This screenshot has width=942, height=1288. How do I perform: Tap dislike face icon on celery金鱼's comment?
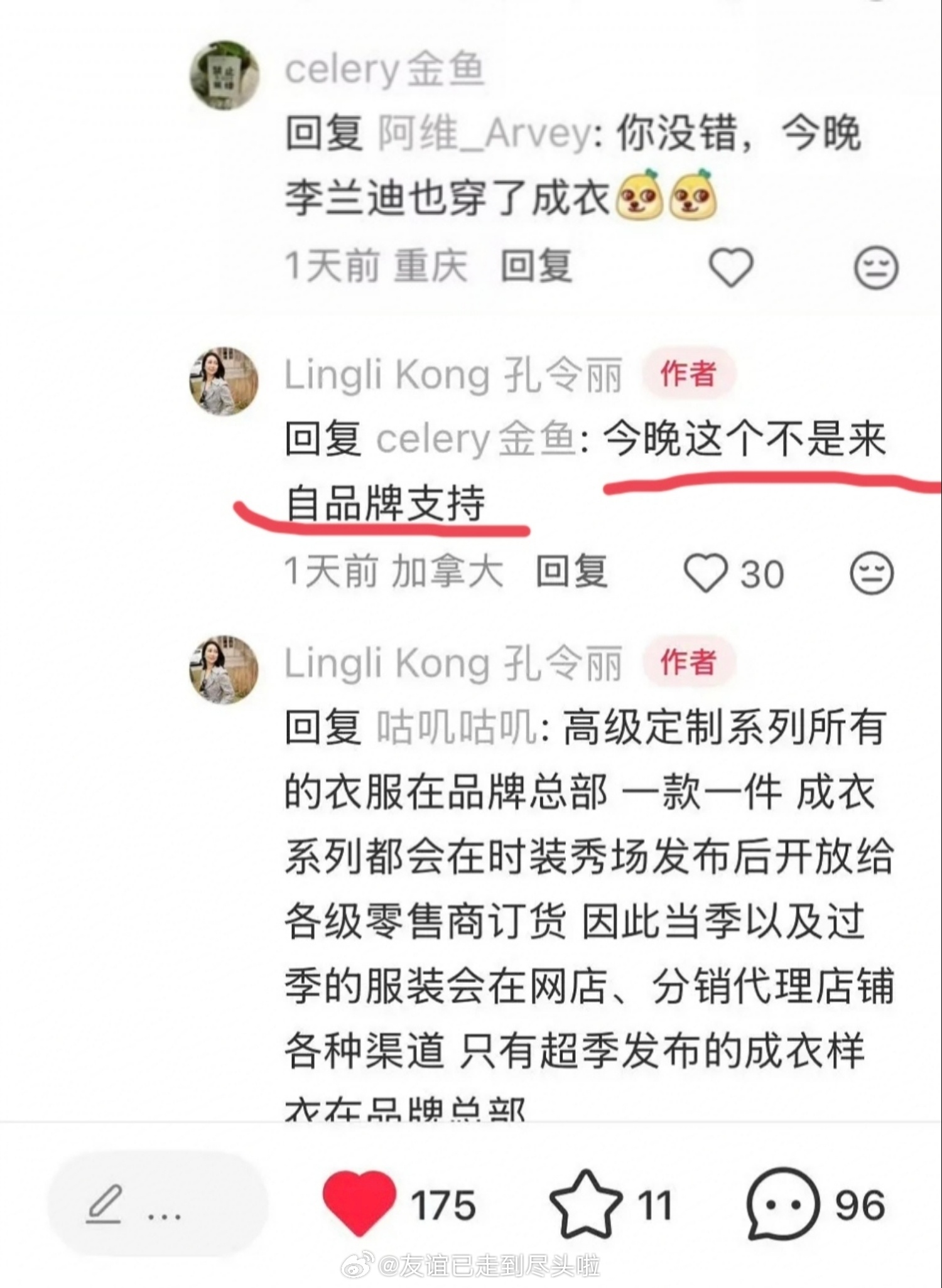pos(876,267)
